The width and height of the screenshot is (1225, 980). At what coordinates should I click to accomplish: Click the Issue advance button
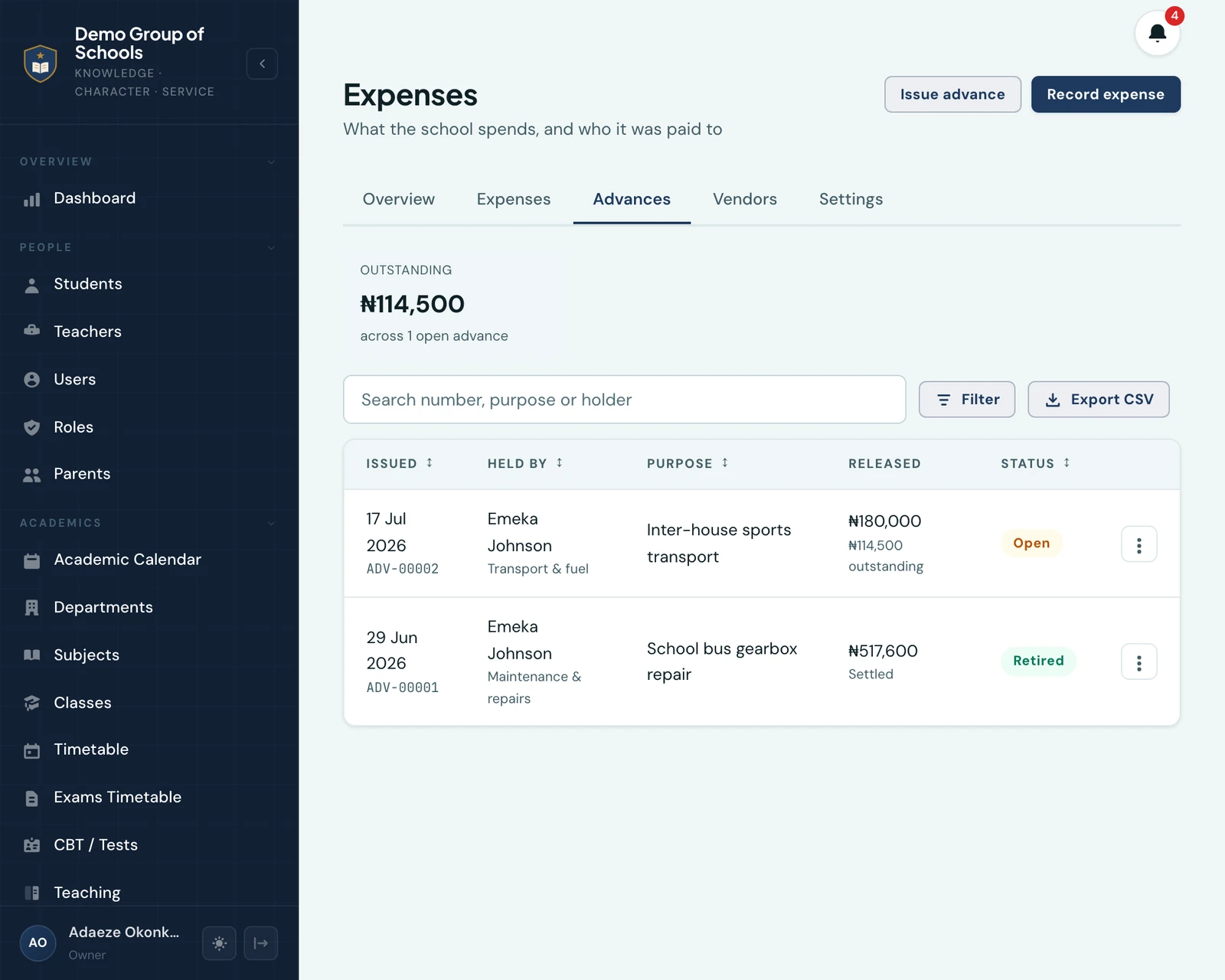tap(952, 94)
